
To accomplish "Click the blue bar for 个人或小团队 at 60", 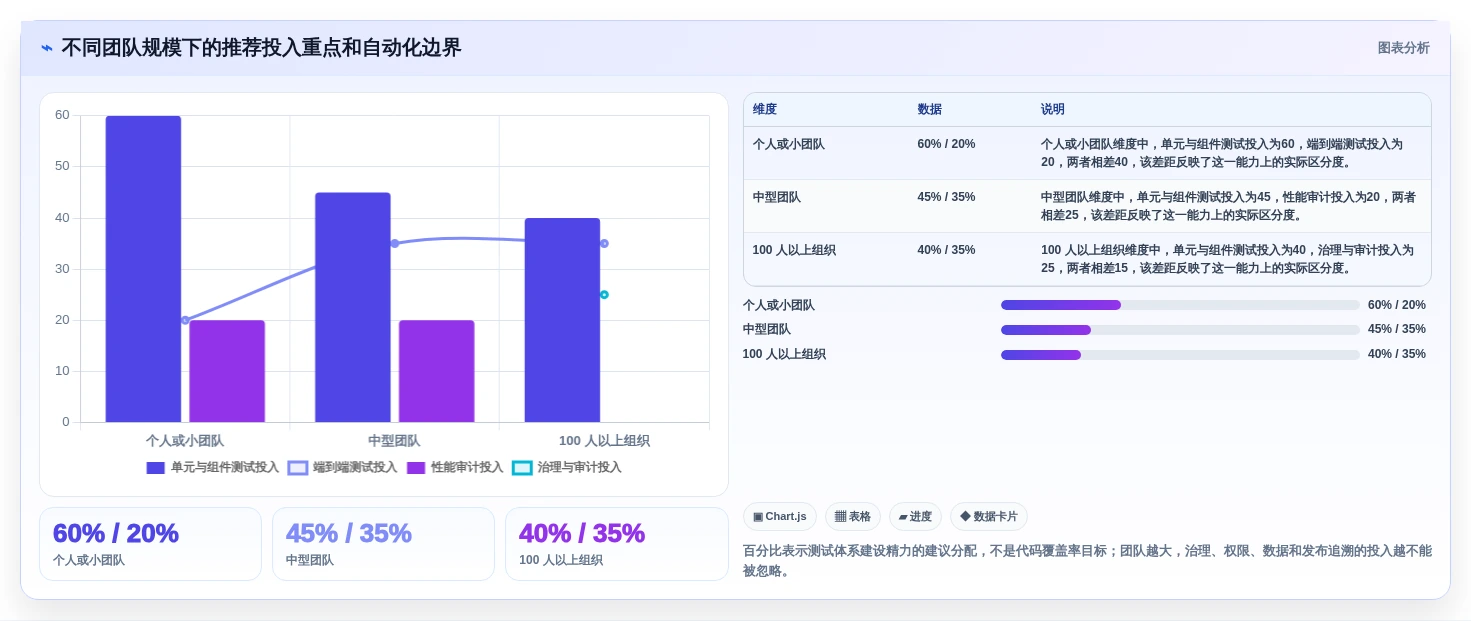I will pyautogui.click(x=143, y=269).
